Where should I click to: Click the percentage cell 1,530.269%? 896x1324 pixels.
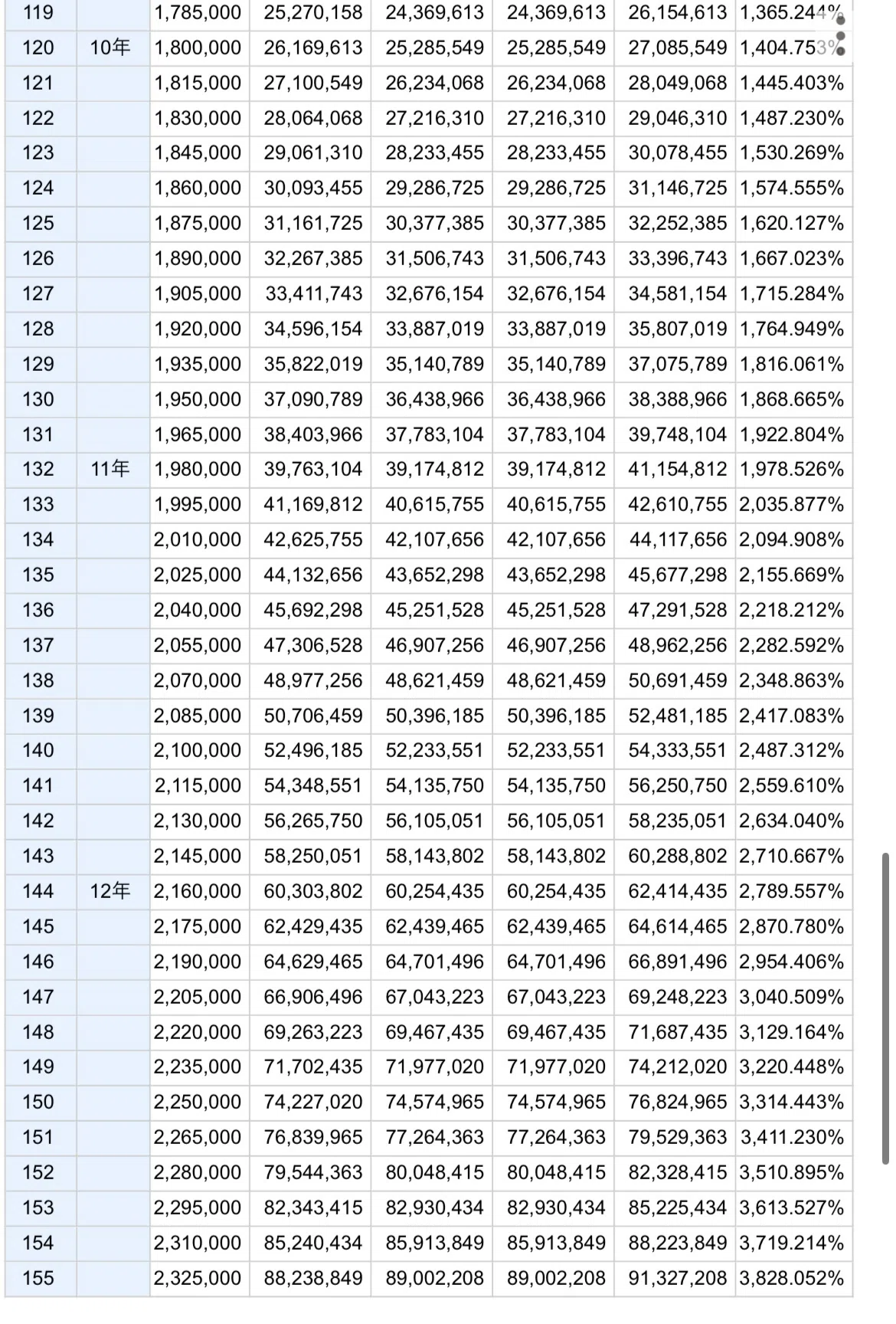793,152
